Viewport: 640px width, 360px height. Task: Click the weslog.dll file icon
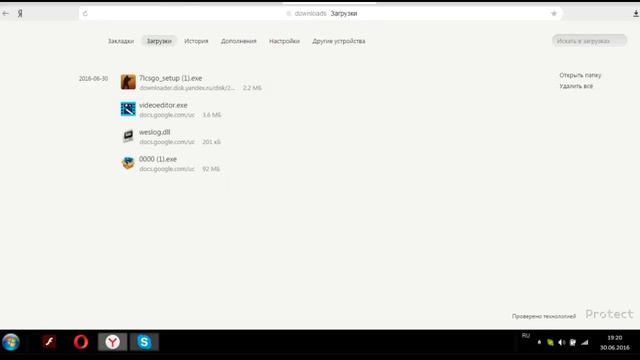[128, 136]
